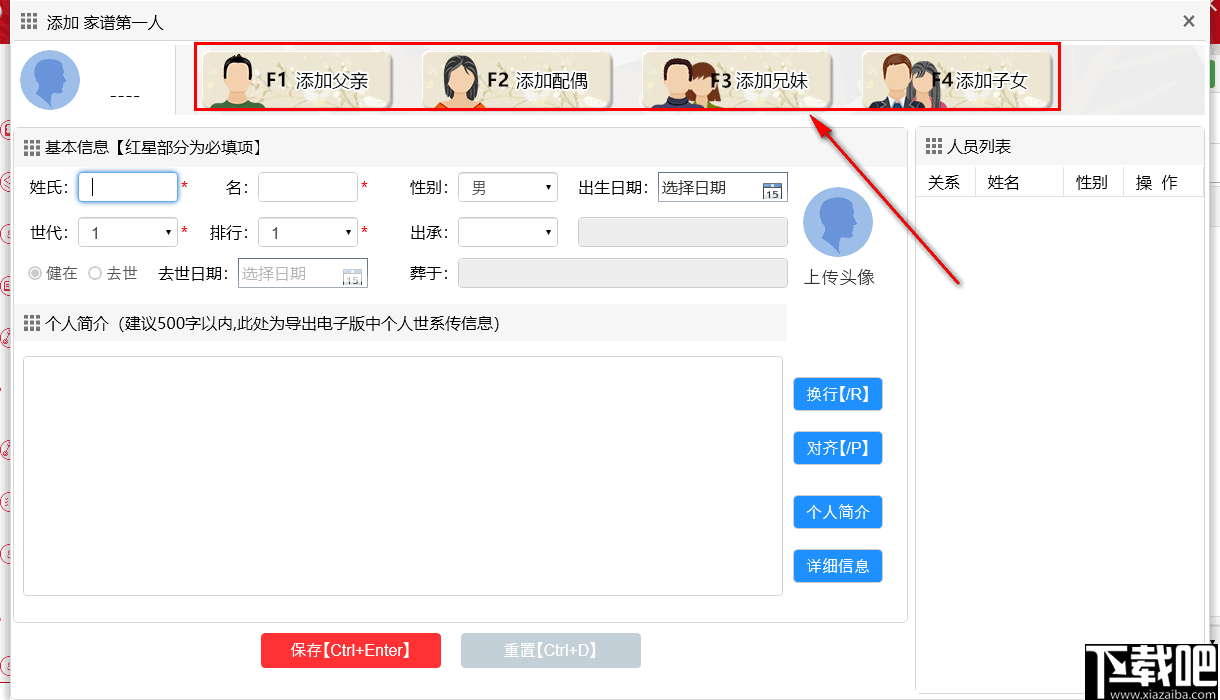Click the red 保存 save button
Image resolution: width=1220 pixels, height=700 pixels.
(351, 650)
